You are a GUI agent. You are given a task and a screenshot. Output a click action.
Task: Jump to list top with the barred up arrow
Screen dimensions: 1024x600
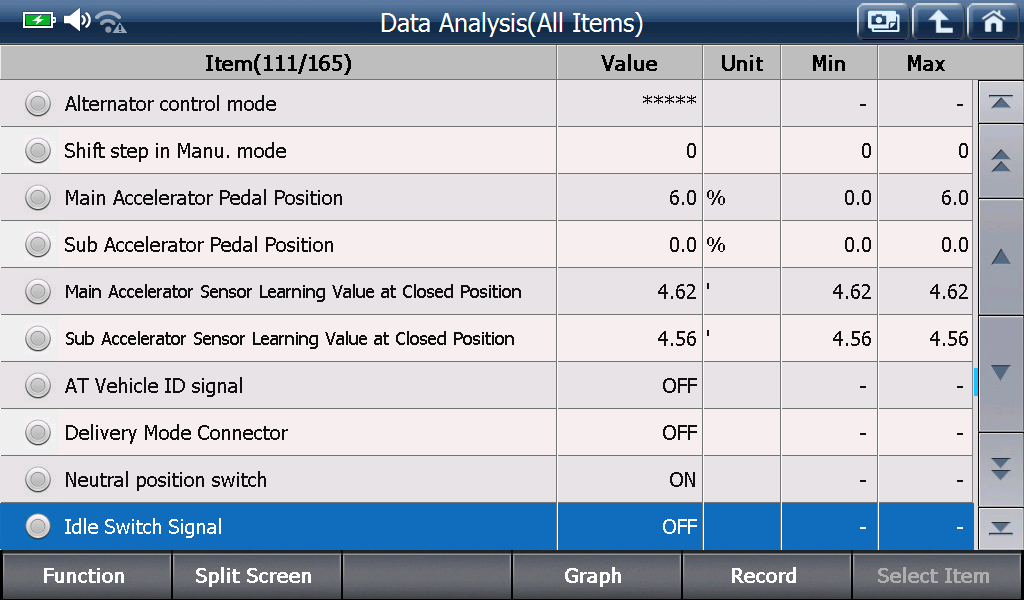click(x=1000, y=102)
